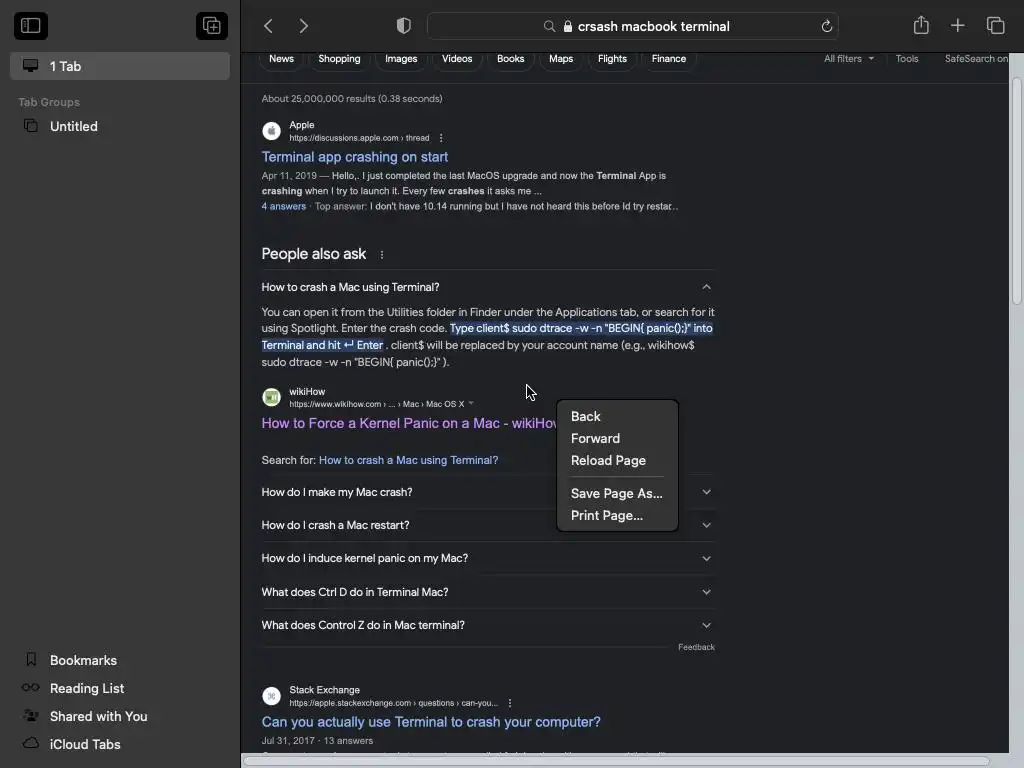
Task: Click the Apple result favicon
Action: click(272, 131)
